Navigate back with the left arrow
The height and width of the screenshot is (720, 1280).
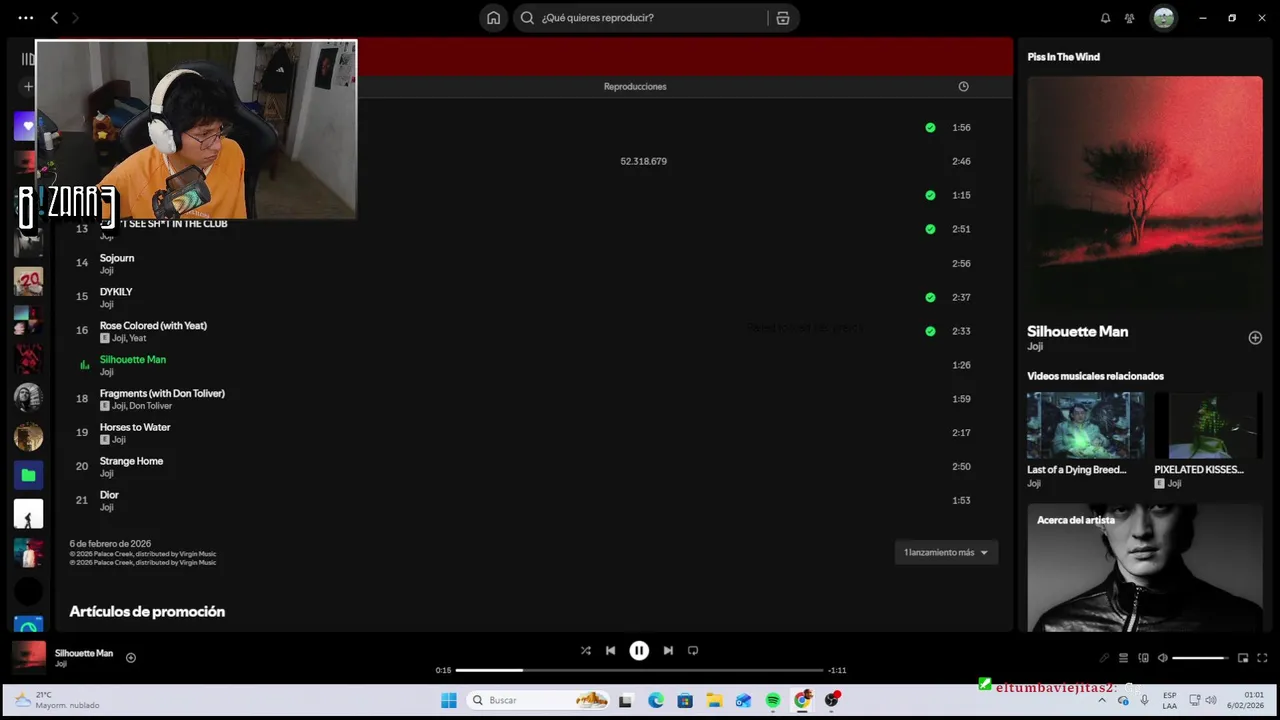click(x=54, y=18)
